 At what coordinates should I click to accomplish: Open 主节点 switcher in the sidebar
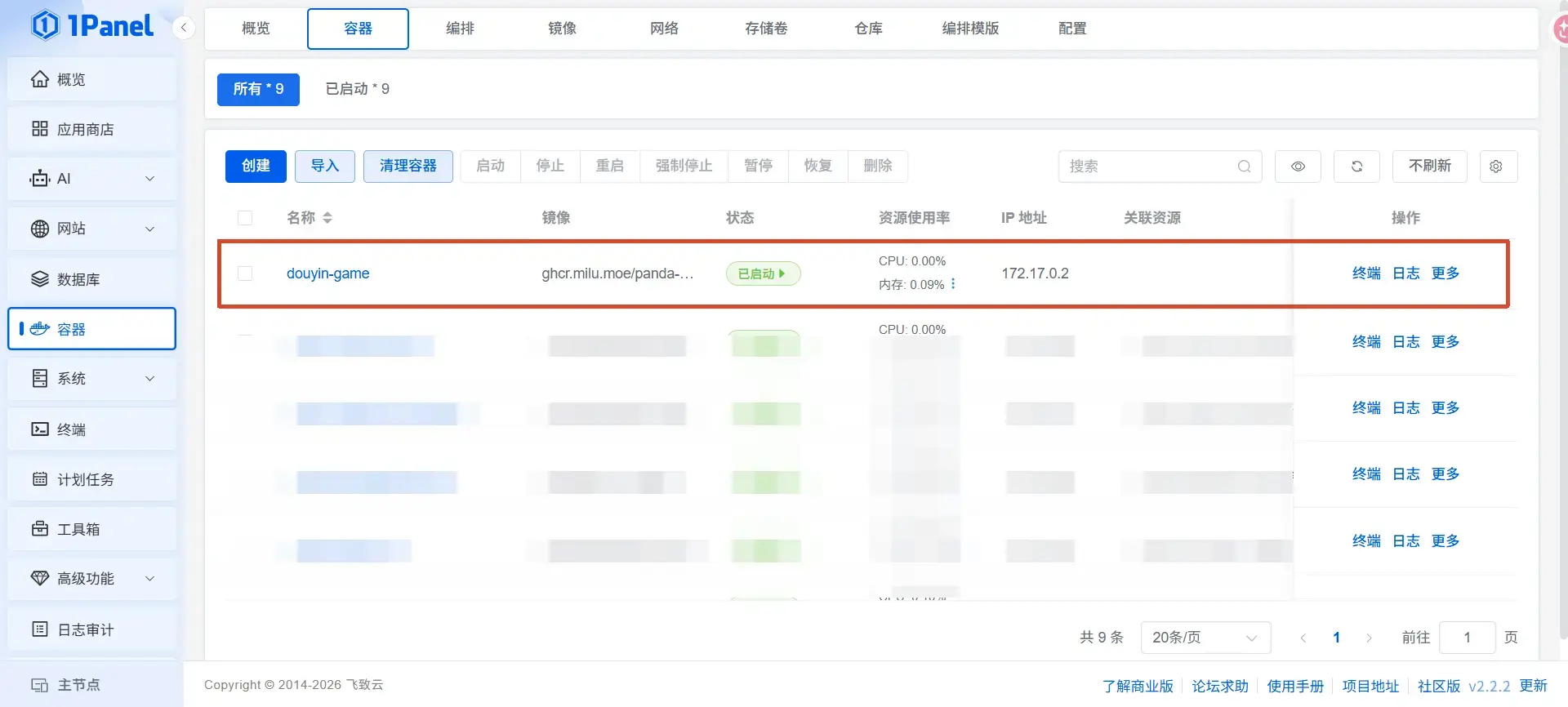[91, 685]
